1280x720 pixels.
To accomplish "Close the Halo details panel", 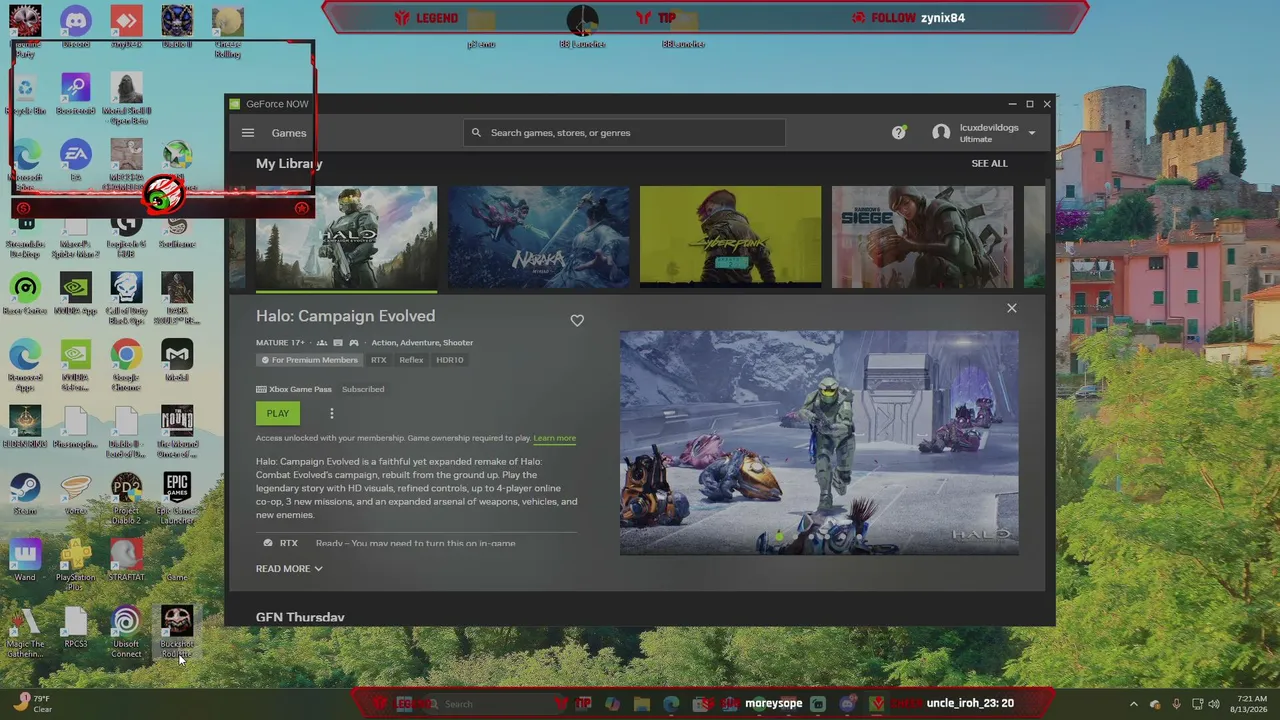I will (1011, 308).
